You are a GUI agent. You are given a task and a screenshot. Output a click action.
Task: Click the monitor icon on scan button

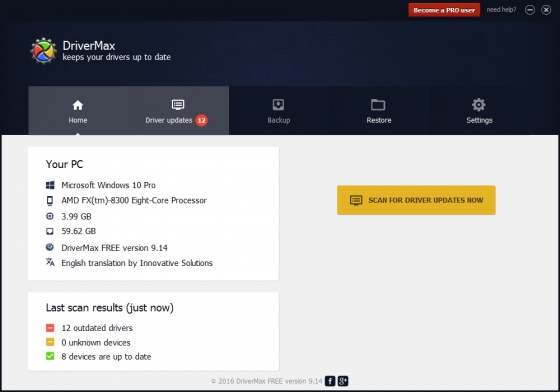tap(356, 200)
